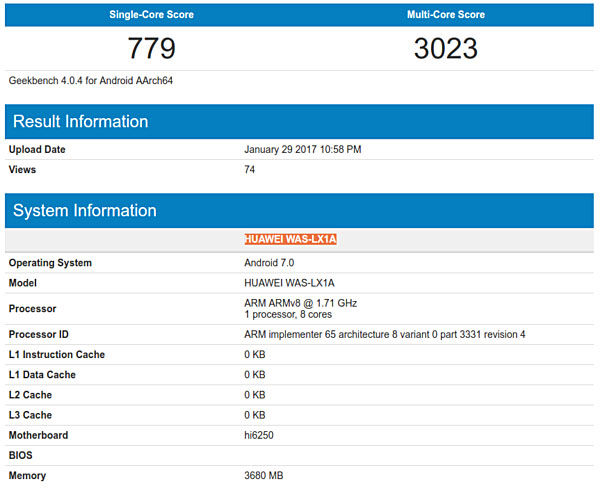Screen dimensions: 600x493
Task: Select the ARM ARMv8 @ 1.71 GHz text
Action: [x=300, y=302]
